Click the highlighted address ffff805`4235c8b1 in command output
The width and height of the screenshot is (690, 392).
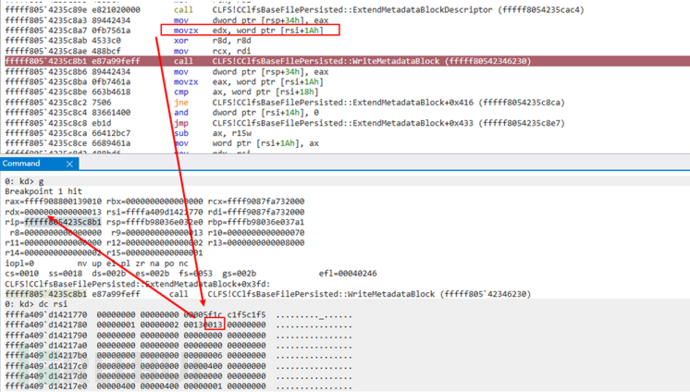[x=46, y=294]
